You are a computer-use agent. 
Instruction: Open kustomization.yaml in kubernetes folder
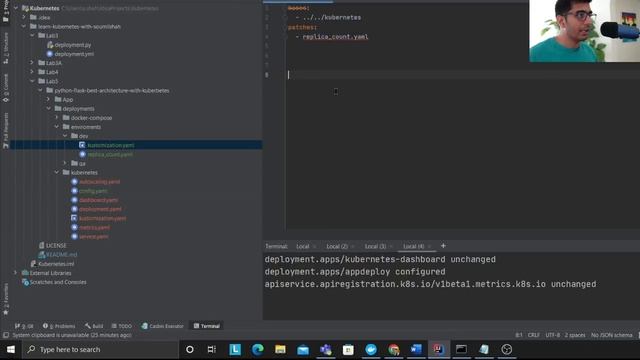point(102,218)
